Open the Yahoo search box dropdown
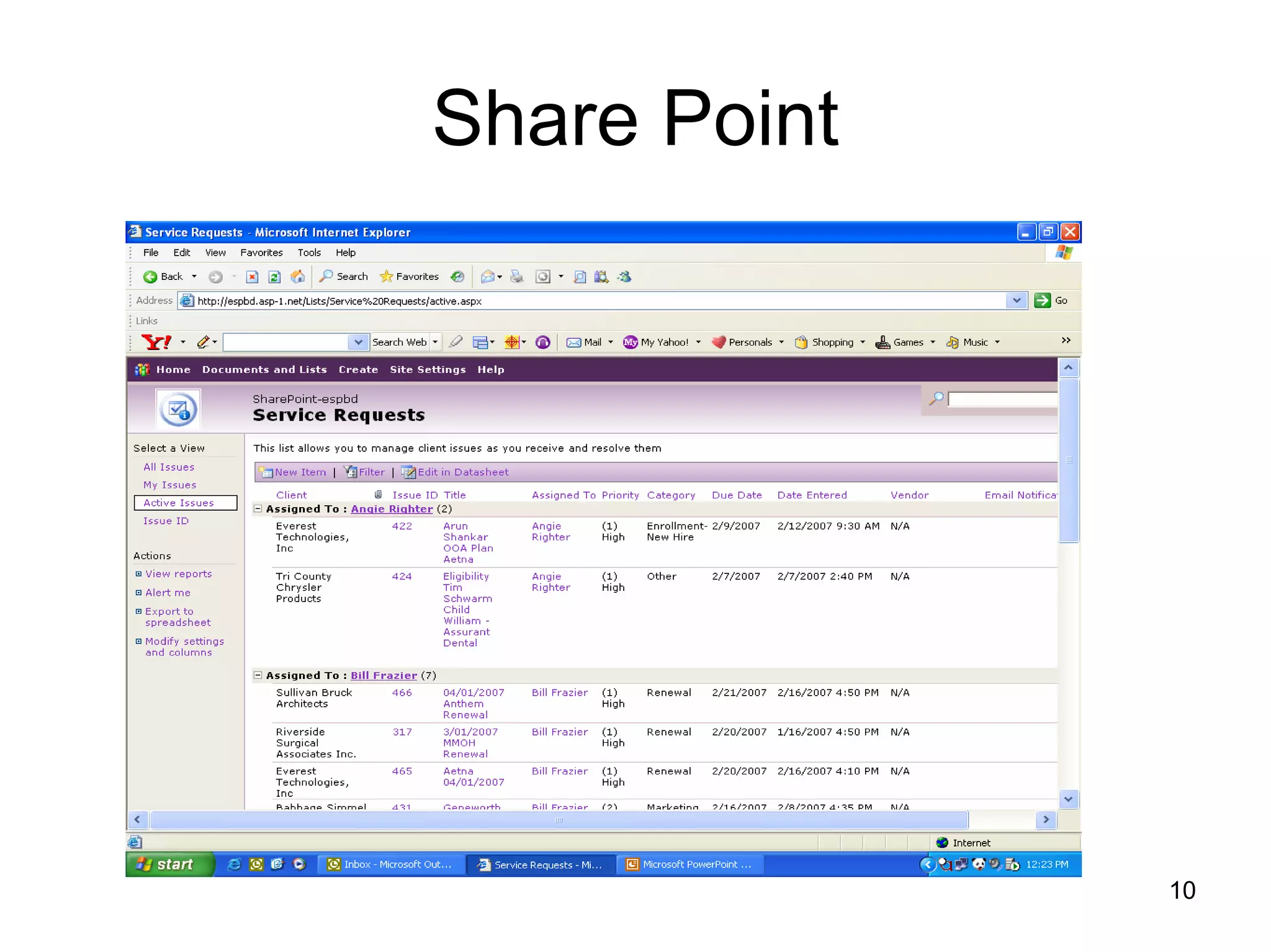This screenshot has width=1271, height=952. [358, 342]
